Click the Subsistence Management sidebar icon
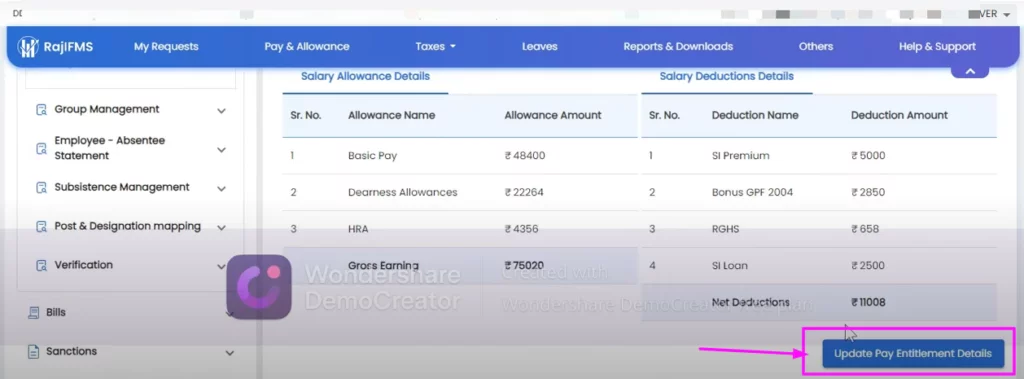The width and height of the screenshot is (1024, 379). [x=41, y=188]
